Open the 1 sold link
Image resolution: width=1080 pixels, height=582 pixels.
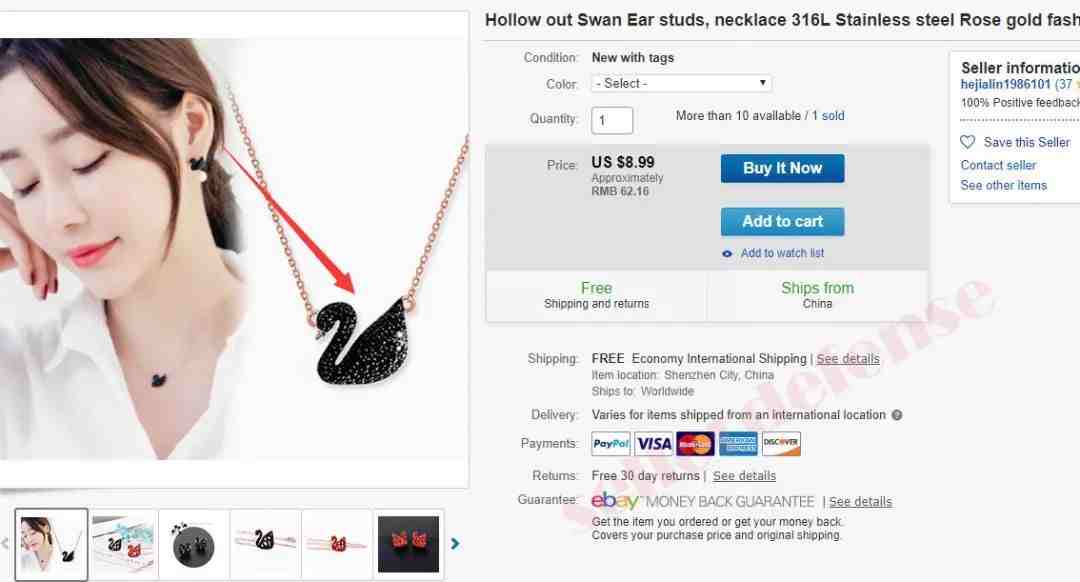point(828,116)
